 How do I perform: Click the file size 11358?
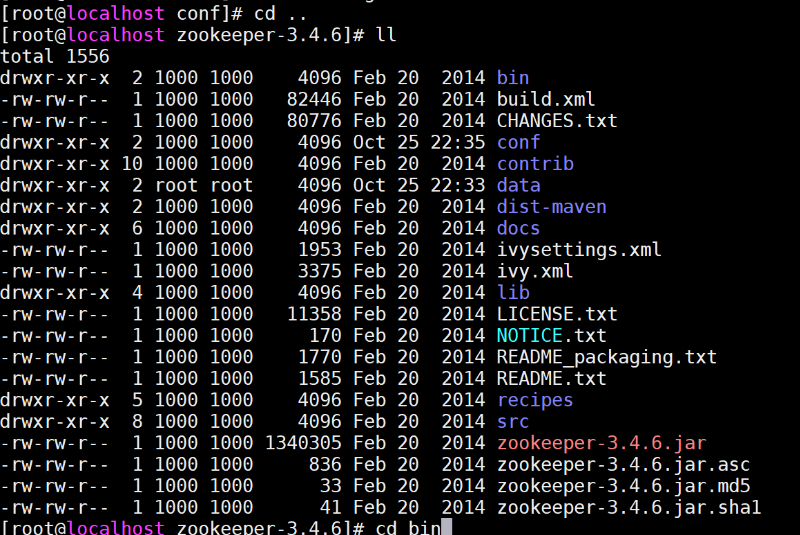(x=314, y=314)
